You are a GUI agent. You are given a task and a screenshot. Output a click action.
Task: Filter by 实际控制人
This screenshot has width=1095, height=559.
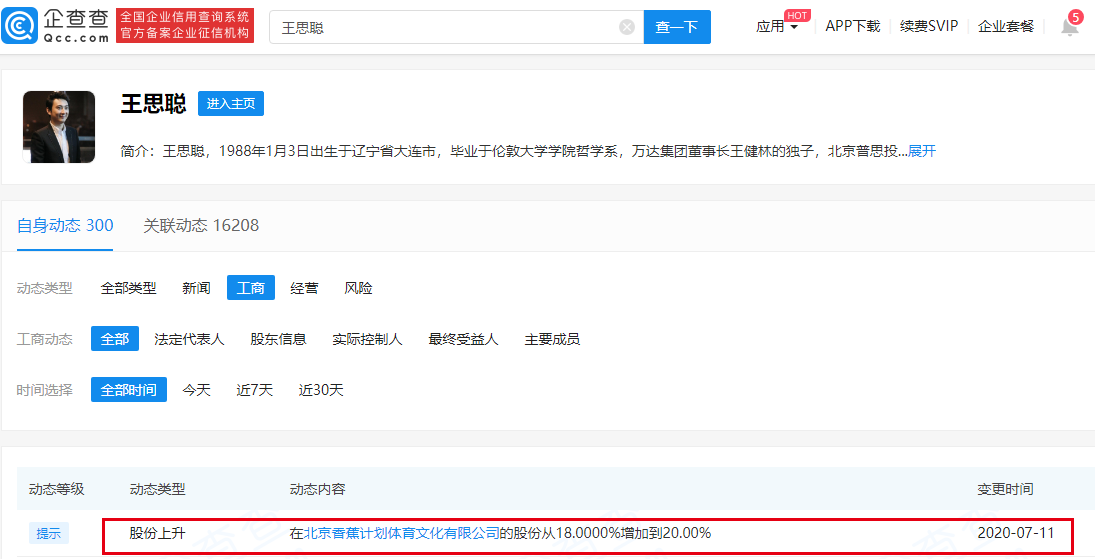(367, 339)
